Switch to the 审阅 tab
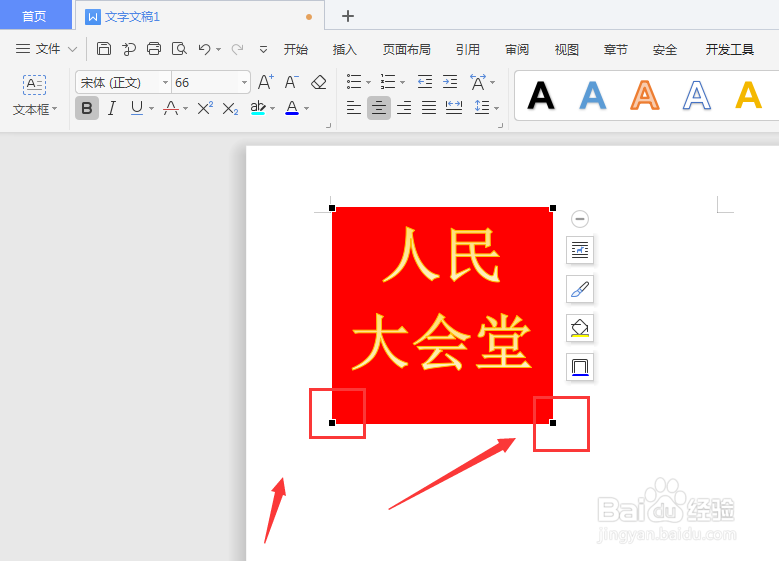This screenshot has width=779, height=561. [517, 49]
